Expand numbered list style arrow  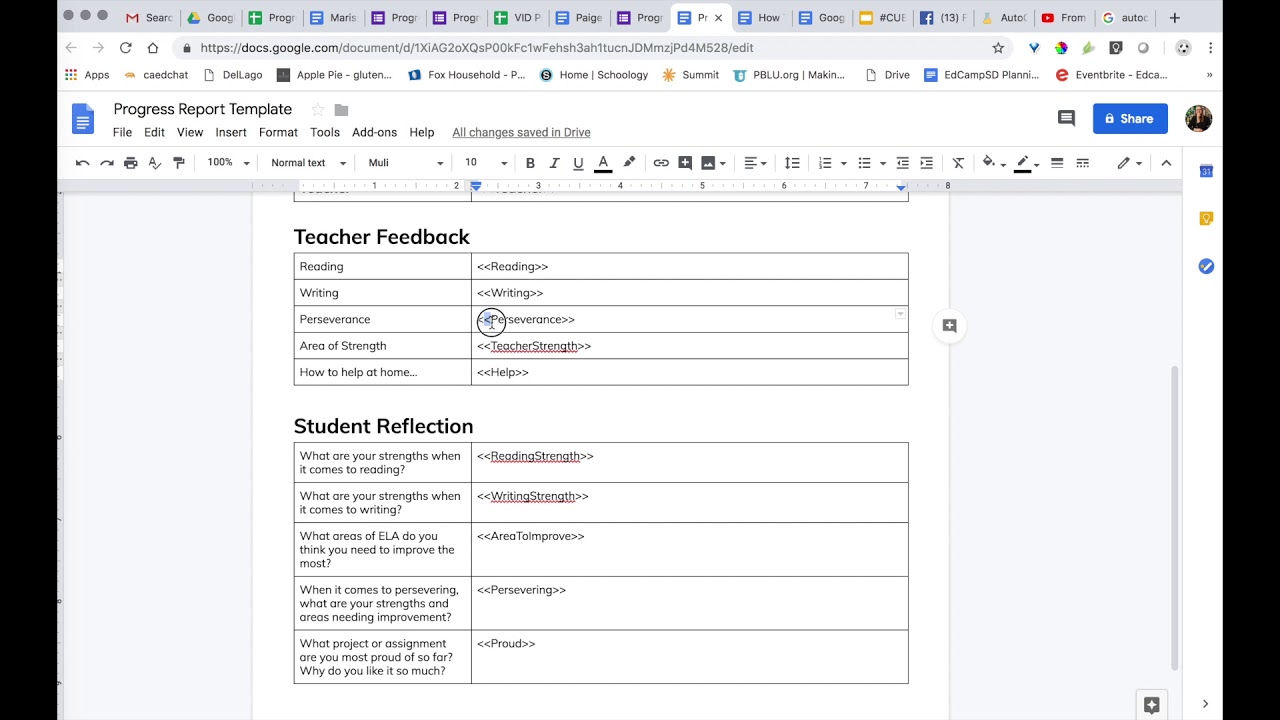(844, 163)
